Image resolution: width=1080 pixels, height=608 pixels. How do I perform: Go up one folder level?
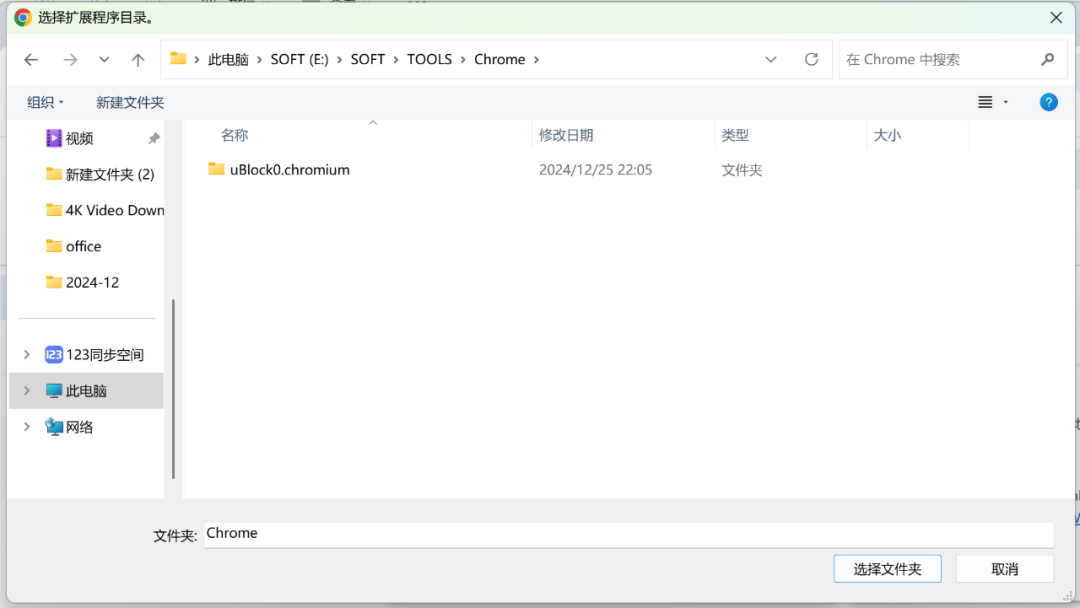138,60
